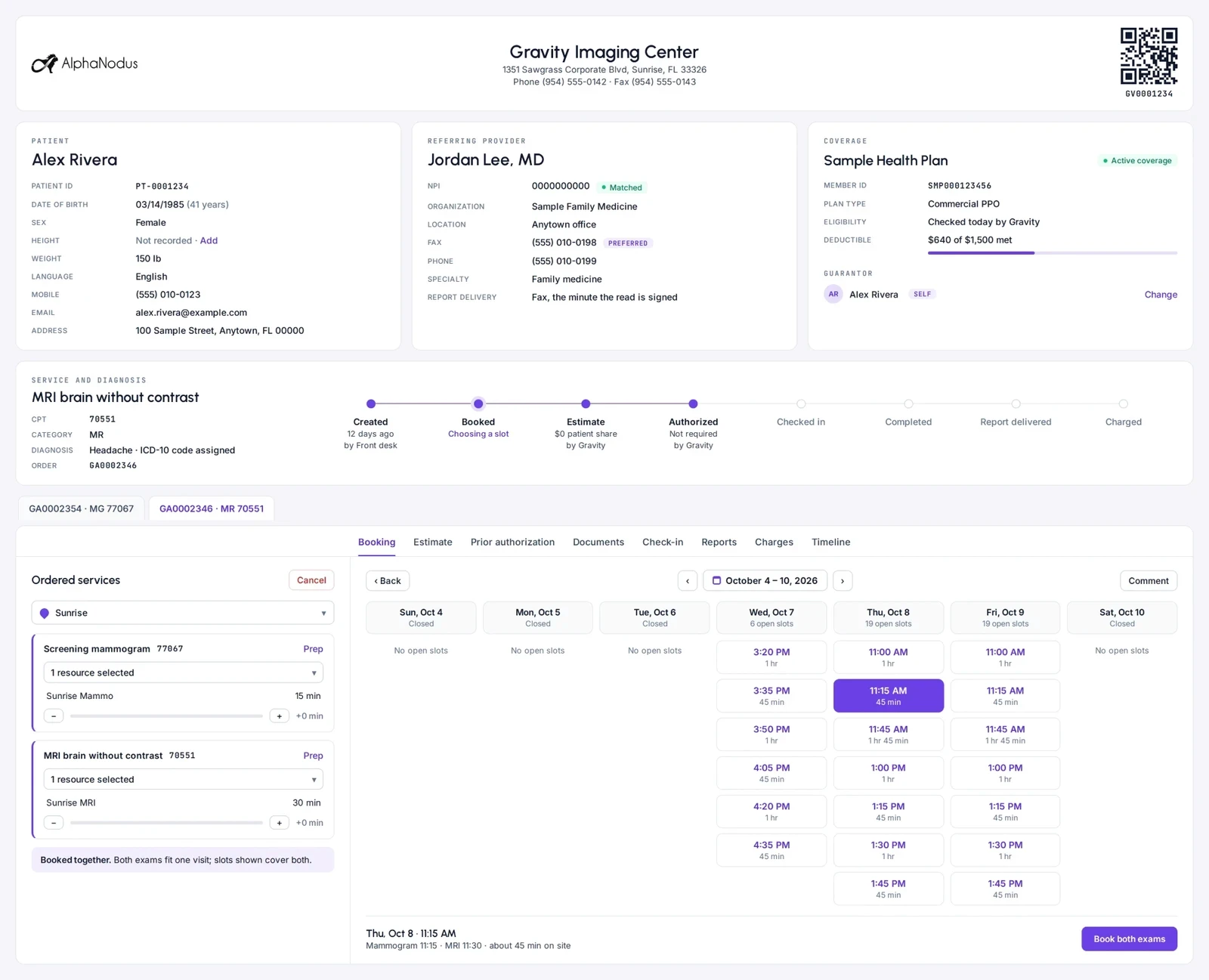This screenshot has height=980, width=1209.
Task: Click the Sunrise MRI duration slider
Action: point(166,822)
